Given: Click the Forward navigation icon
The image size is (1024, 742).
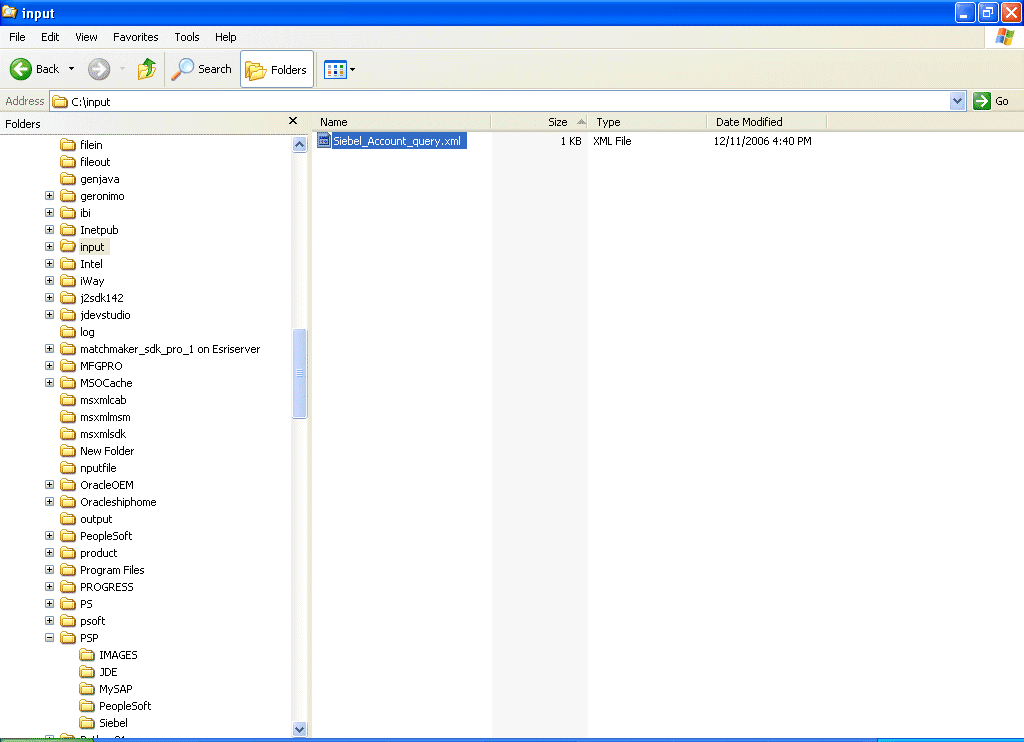Looking at the screenshot, I should pos(97,69).
